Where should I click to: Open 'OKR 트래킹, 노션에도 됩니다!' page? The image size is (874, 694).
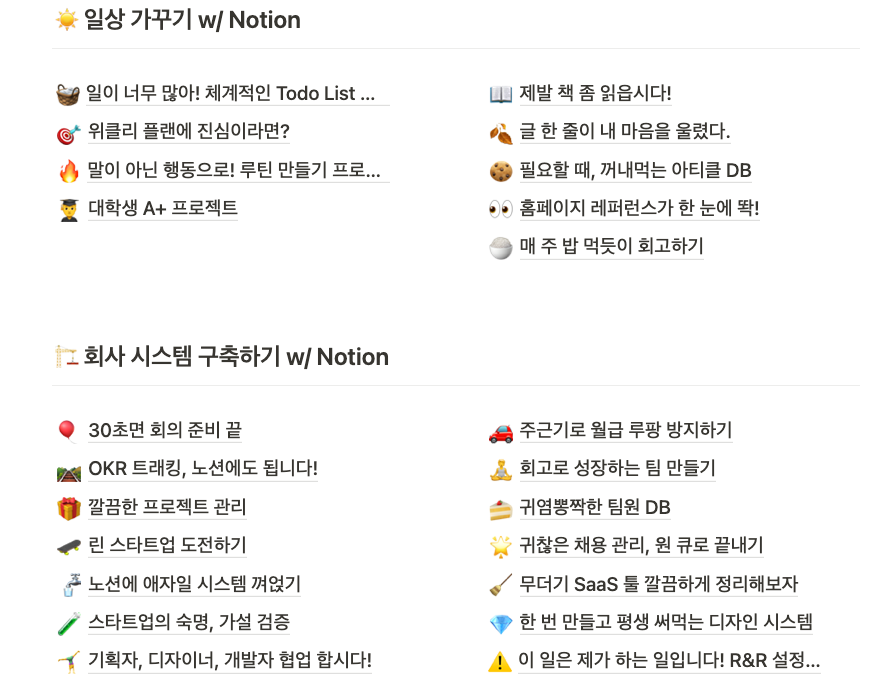tap(203, 468)
